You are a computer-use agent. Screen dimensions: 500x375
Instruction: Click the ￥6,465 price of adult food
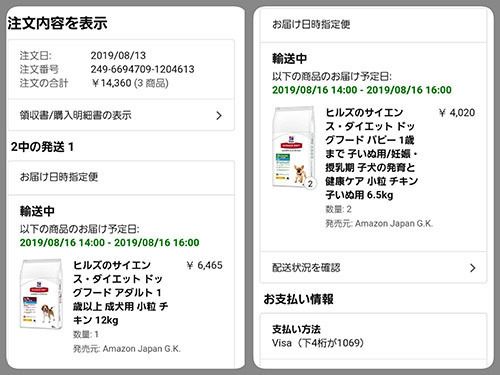pos(205,265)
